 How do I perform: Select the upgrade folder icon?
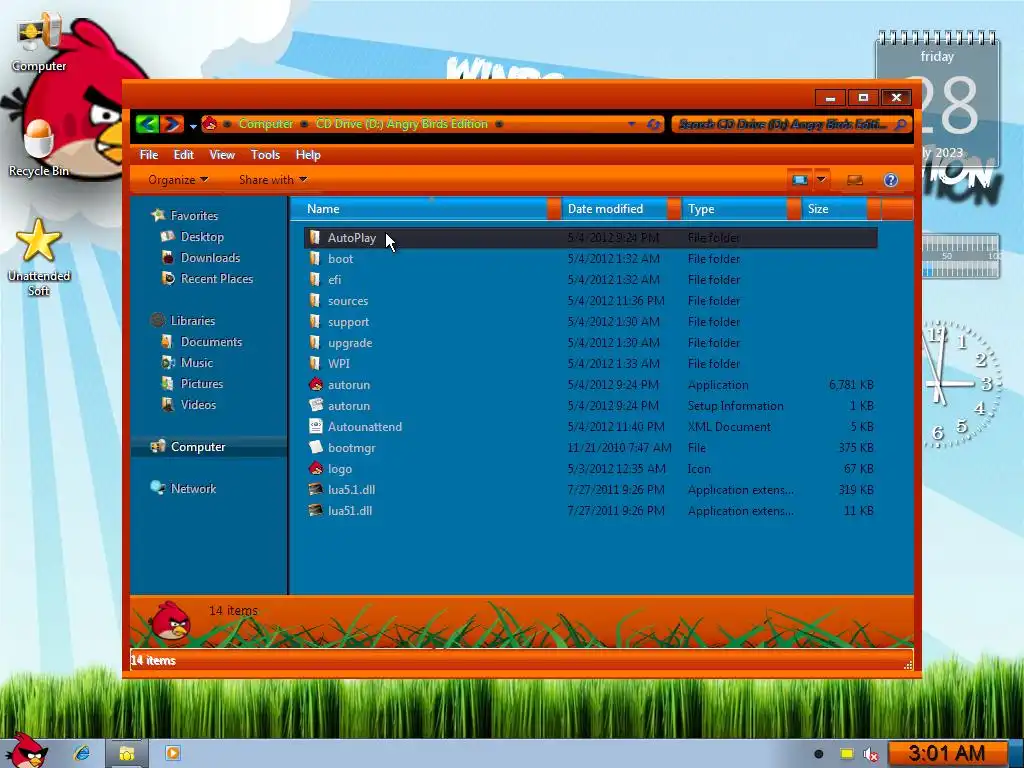click(x=315, y=342)
